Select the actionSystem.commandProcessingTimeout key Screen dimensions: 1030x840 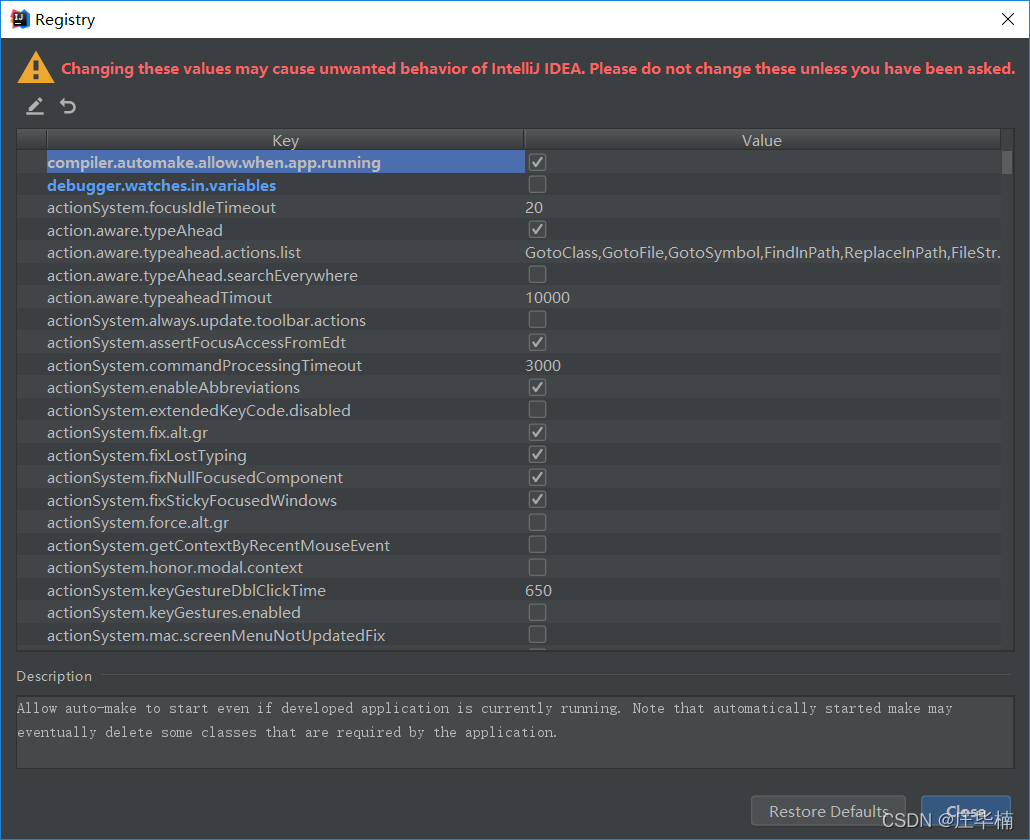point(204,365)
